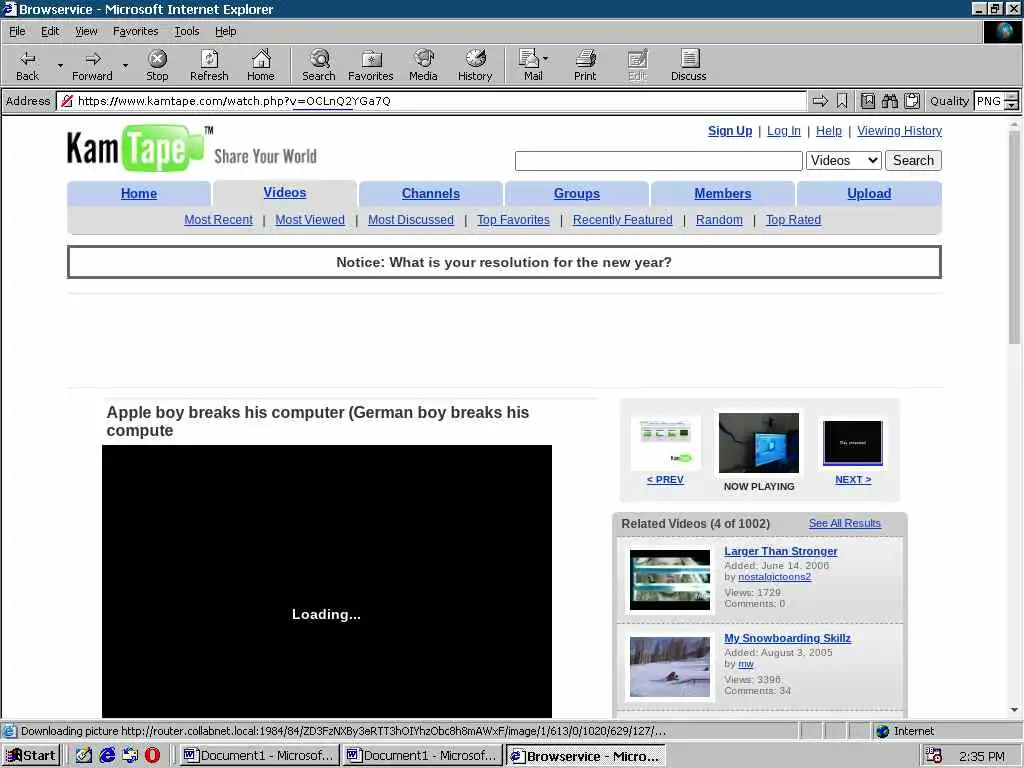Open the Back history dropdown arrow
This screenshot has height=768, width=1024.
(x=60, y=65)
